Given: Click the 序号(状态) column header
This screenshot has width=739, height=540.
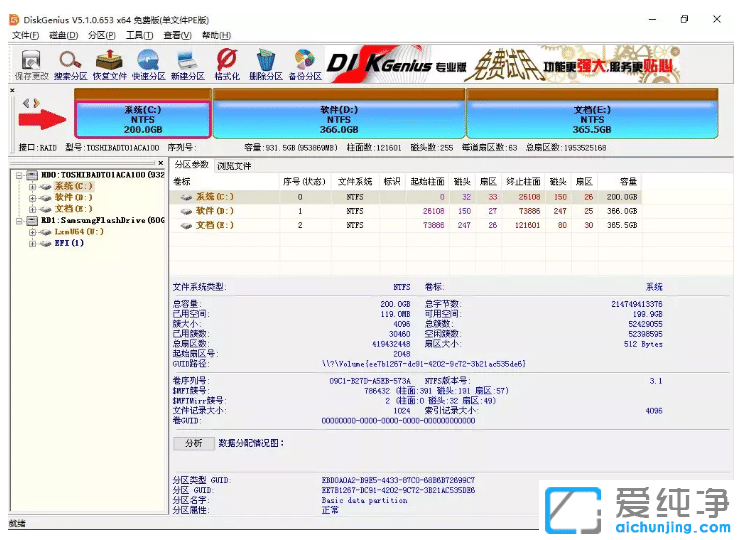Looking at the screenshot, I should 304,181.
